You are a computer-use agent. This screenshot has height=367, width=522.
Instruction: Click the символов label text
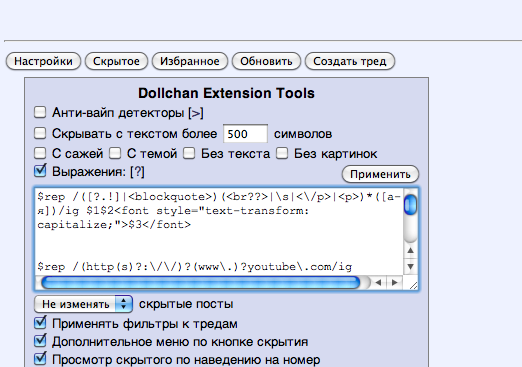(303, 134)
